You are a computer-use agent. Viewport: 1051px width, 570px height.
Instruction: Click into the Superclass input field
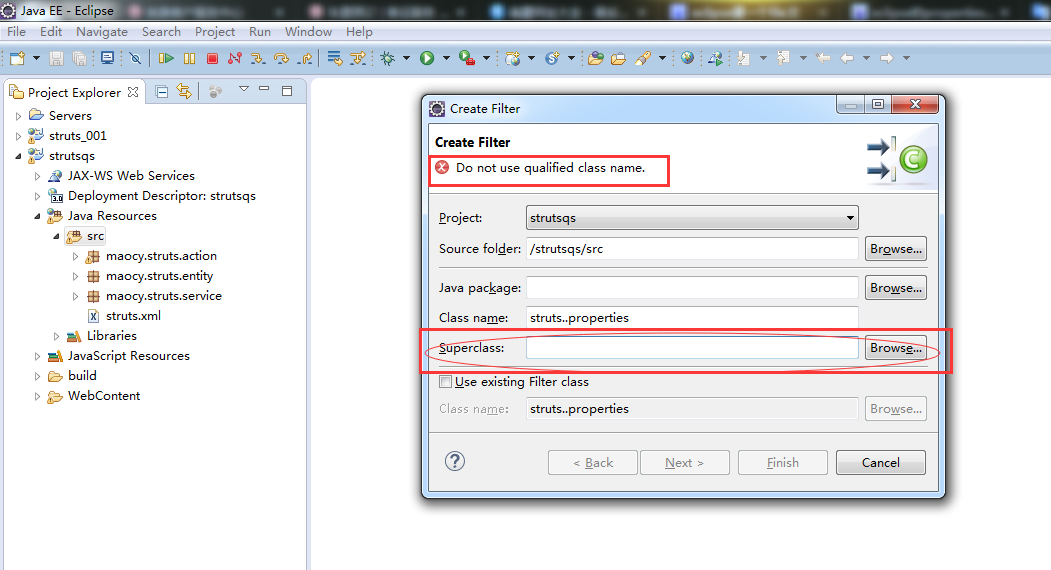[x=692, y=348]
